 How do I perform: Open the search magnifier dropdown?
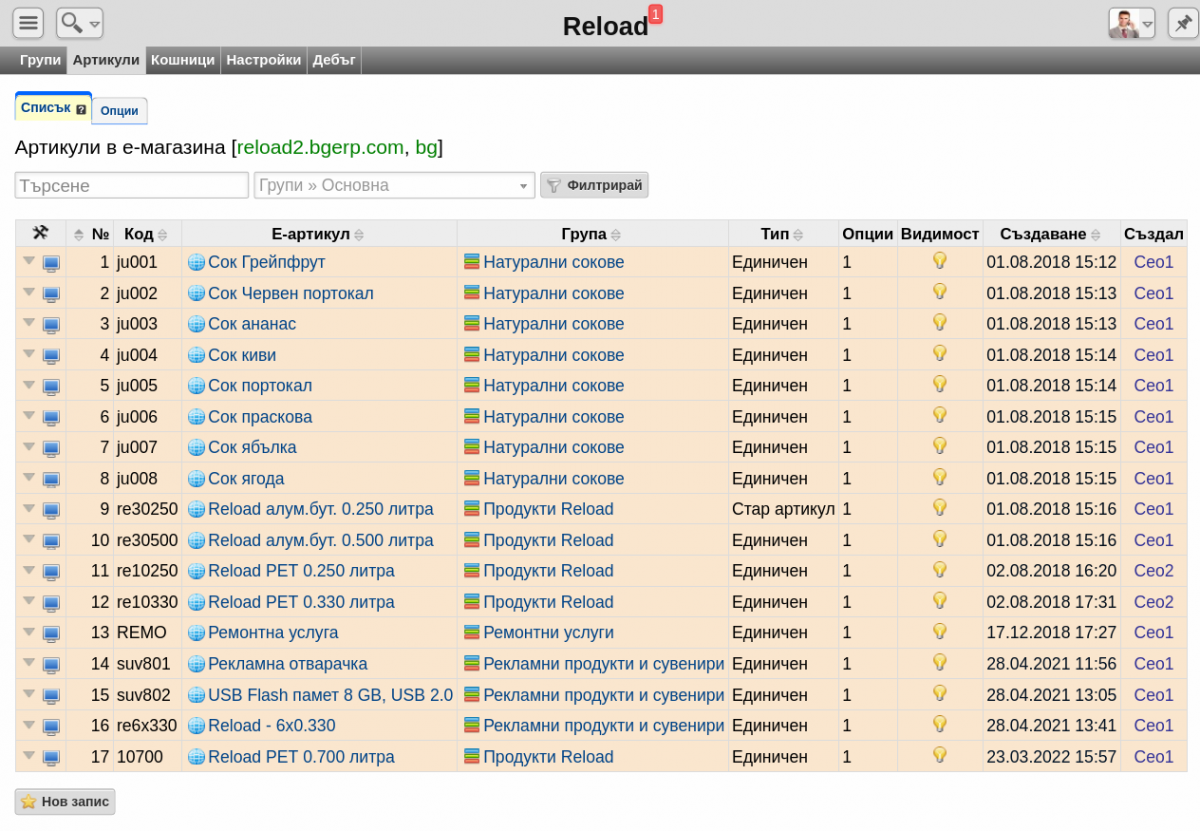click(80, 23)
